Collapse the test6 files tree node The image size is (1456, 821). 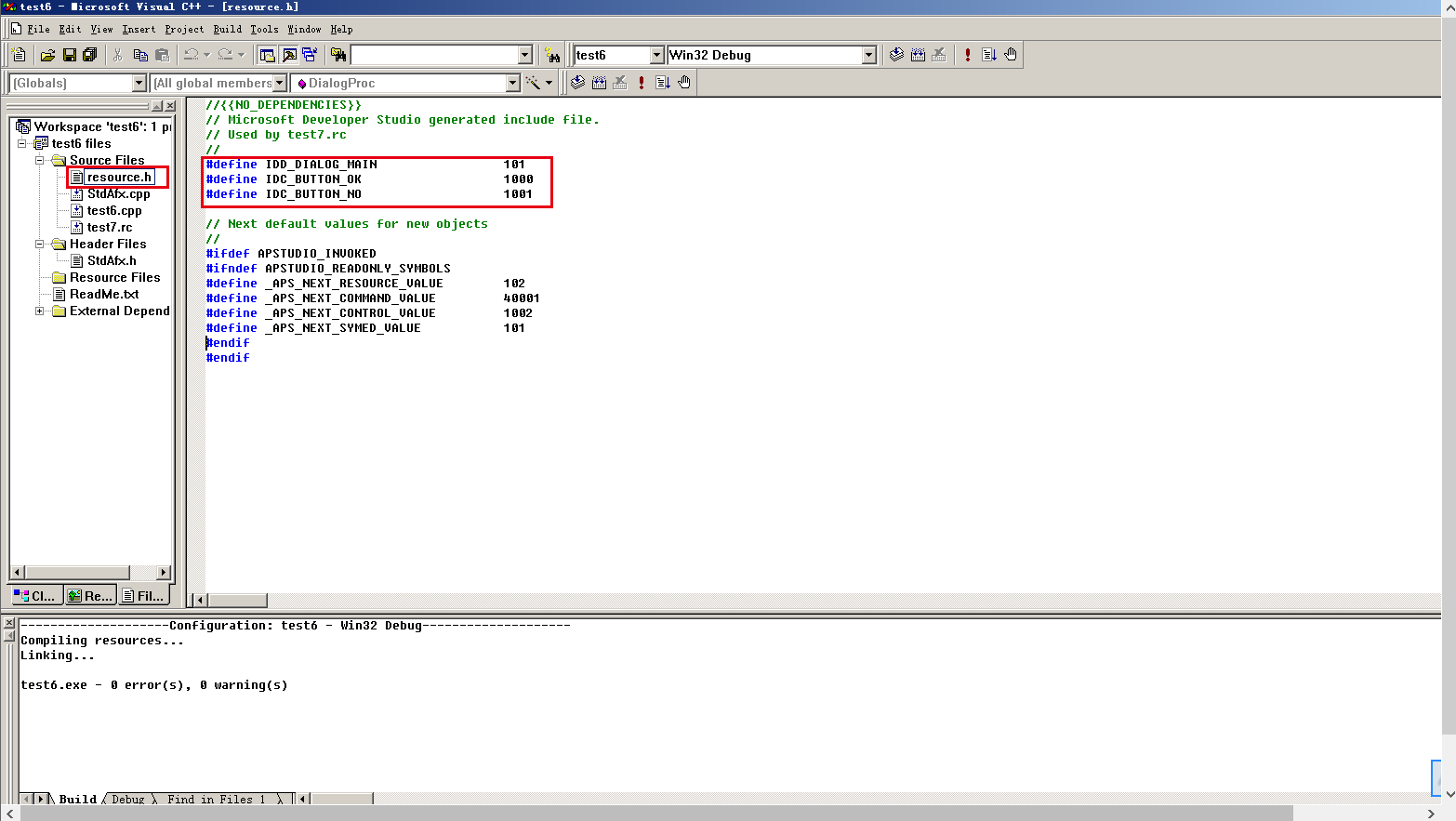pyautogui.click(x=22, y=143)
